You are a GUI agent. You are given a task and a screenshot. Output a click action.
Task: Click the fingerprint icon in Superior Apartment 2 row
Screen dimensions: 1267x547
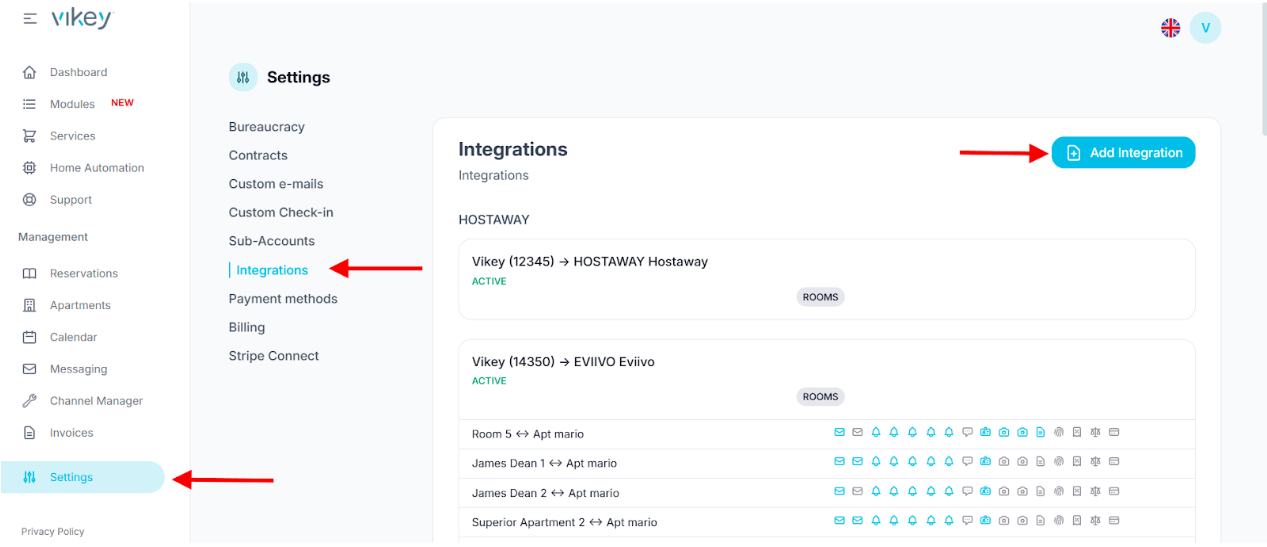pos(1059,520)
